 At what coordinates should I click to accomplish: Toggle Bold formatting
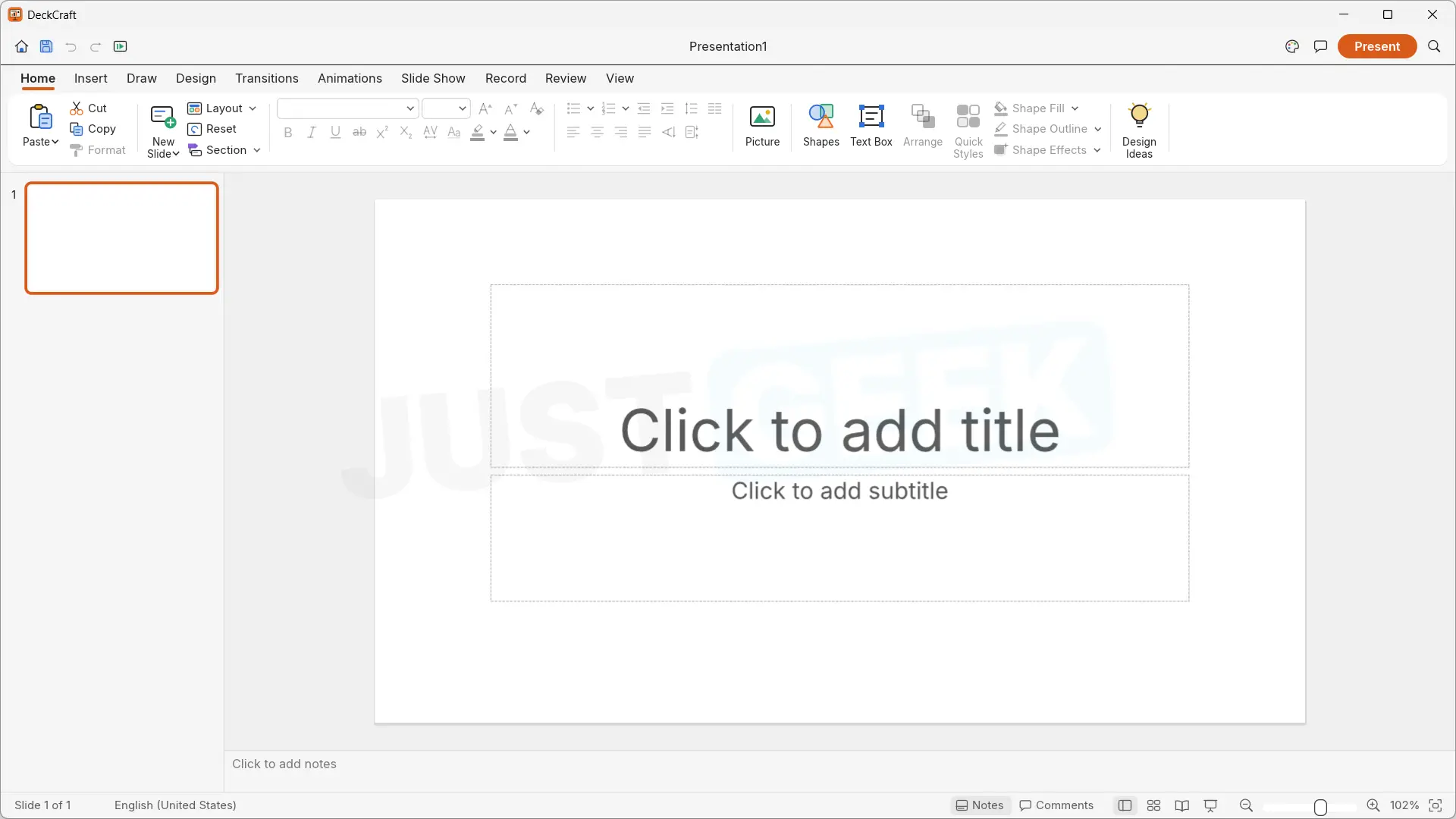click(x=287, y=133)
